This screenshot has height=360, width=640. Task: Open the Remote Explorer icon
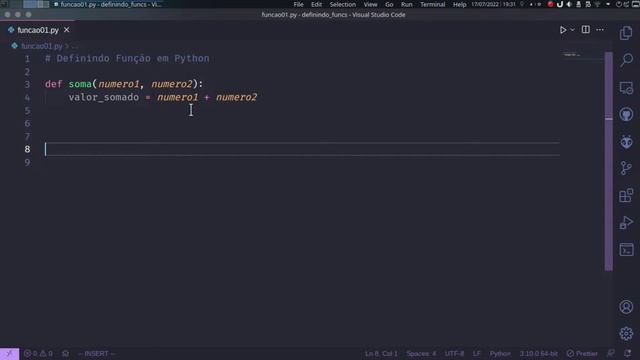click(626, 87)
